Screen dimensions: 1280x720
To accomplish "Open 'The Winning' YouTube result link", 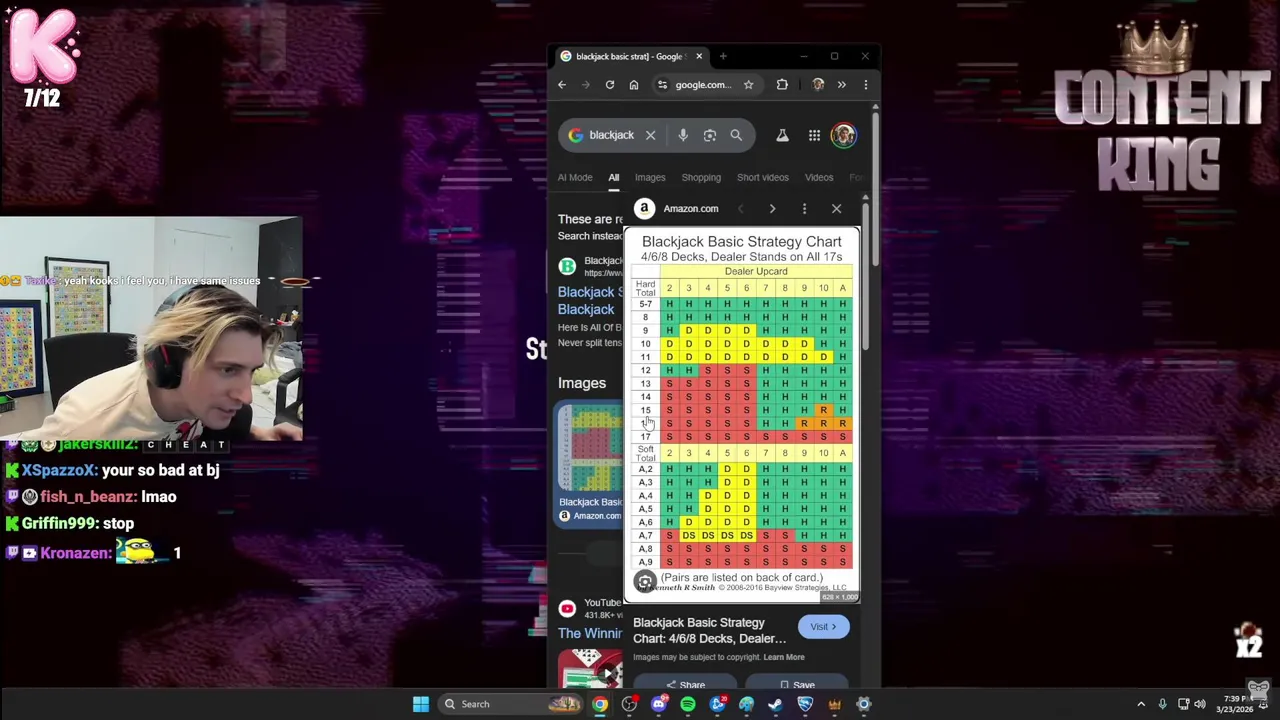I will pyautogui.click(x=590, y=633).
